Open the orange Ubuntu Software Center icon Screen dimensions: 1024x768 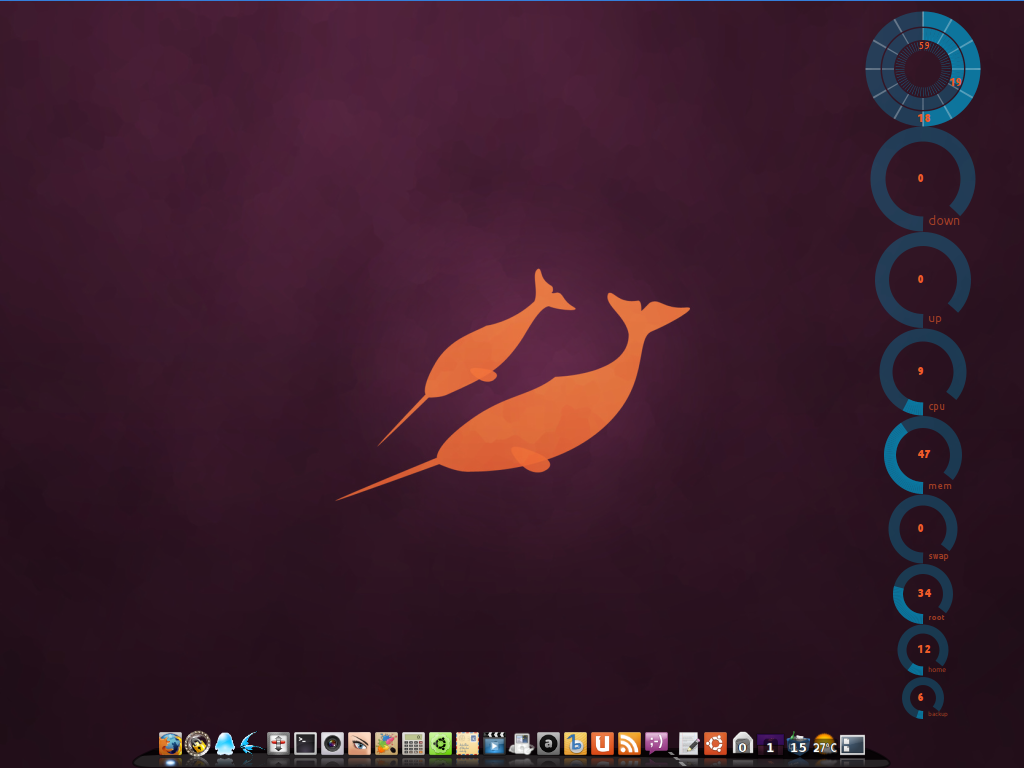click(x=715, y=743)
